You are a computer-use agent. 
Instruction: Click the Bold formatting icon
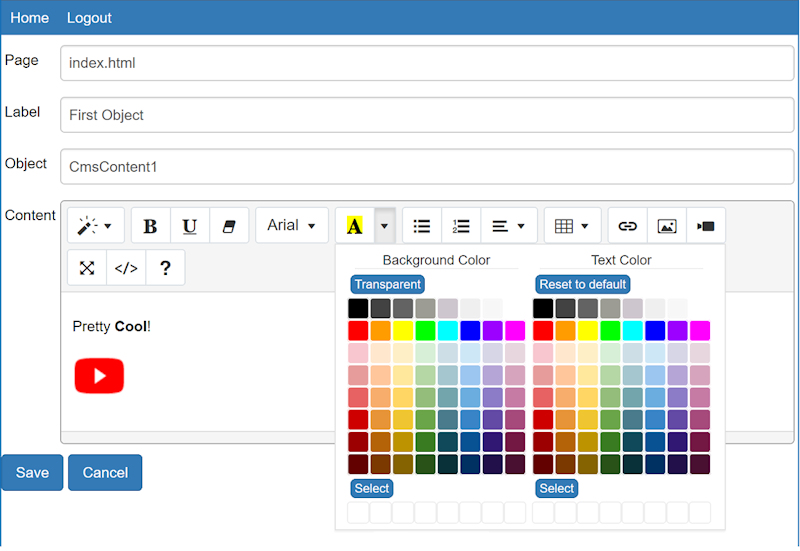(x=151, y=226)
